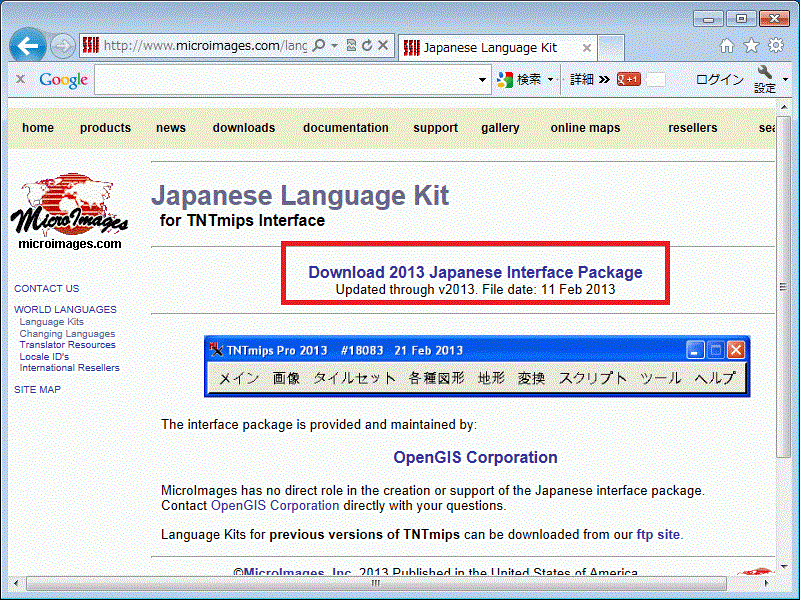Expand the 詳細 more buttons chevron

coord(605,80)
